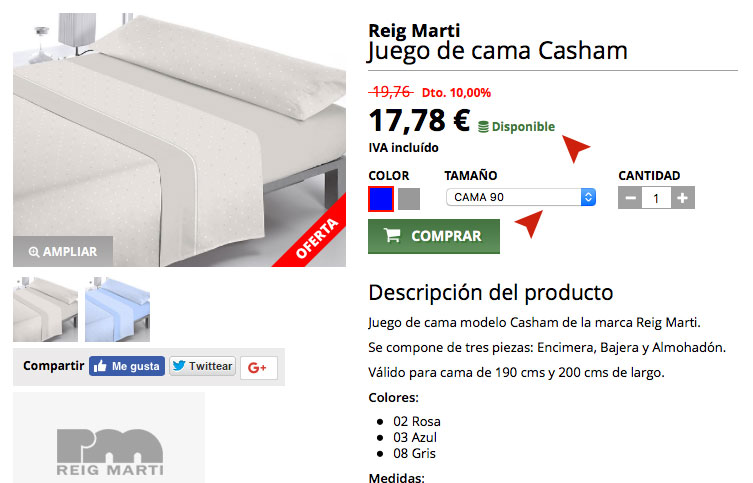Click the Facebook thumbs-up Me gusta icon

click(100, 366)
